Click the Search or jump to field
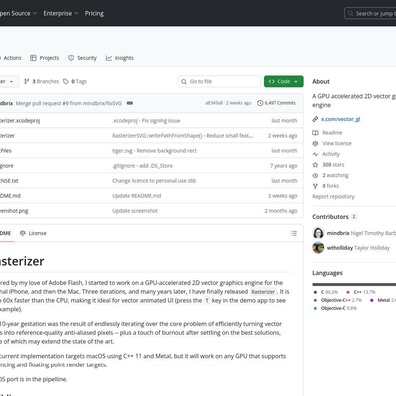This screenshot has height=396, width=396. pos(370,13)
